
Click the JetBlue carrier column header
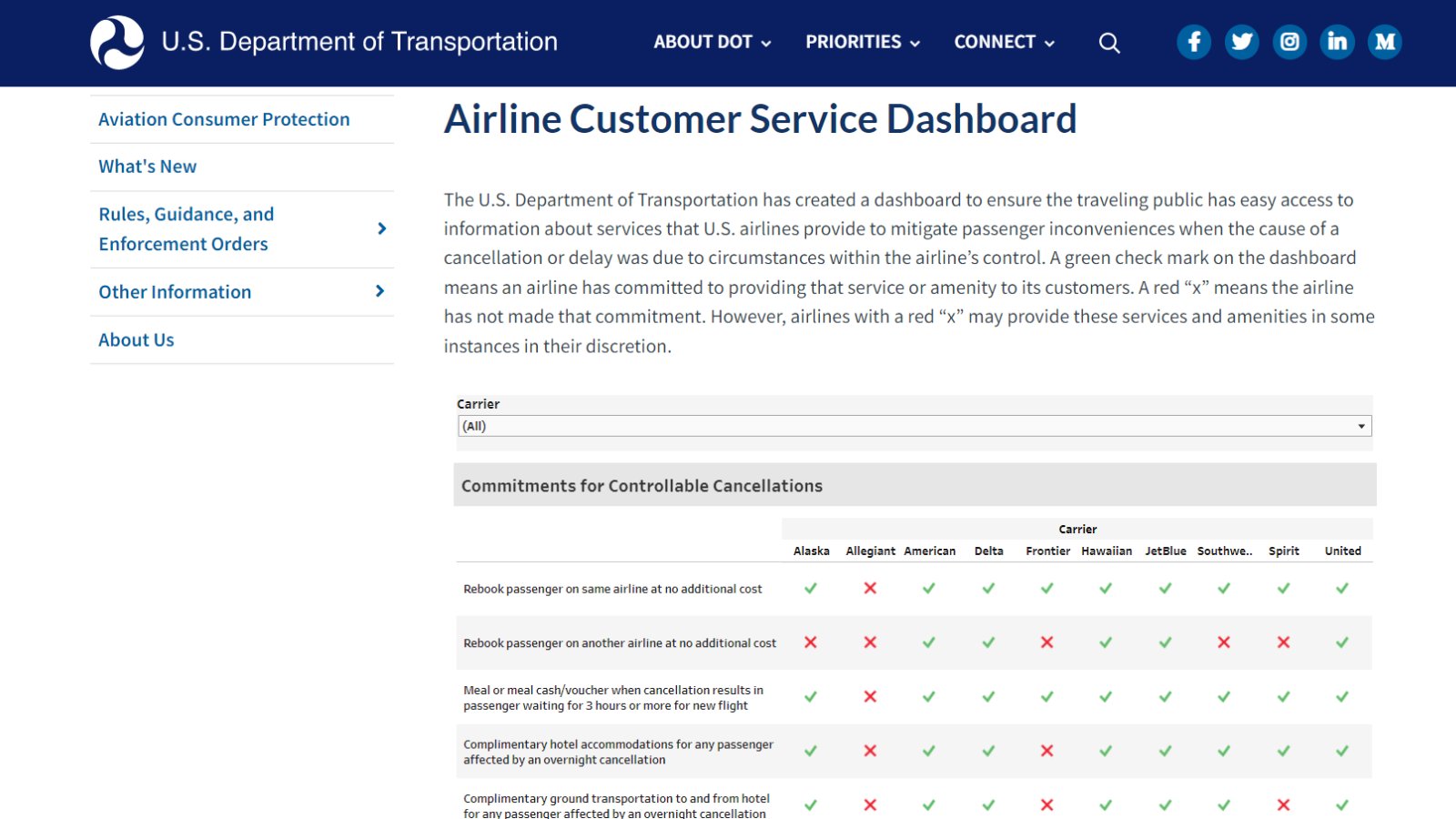pos(1166,551)
